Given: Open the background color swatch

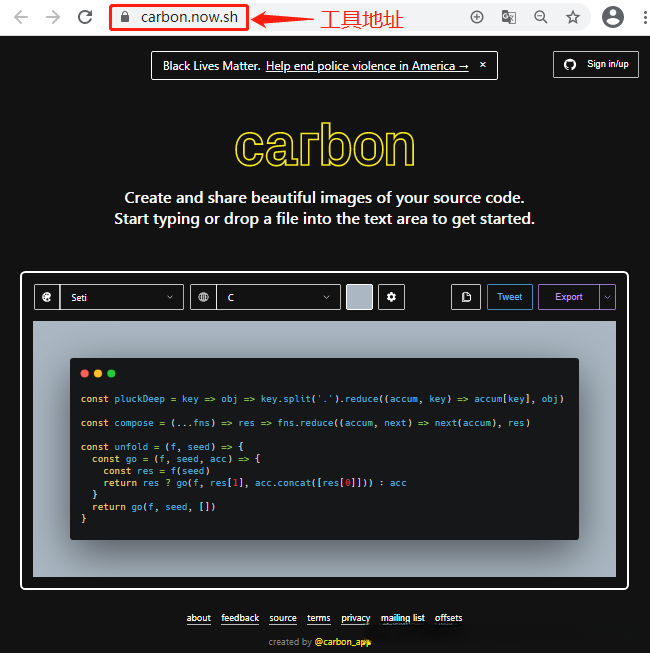Looking at the screenshot, I should tap(359, 297).
